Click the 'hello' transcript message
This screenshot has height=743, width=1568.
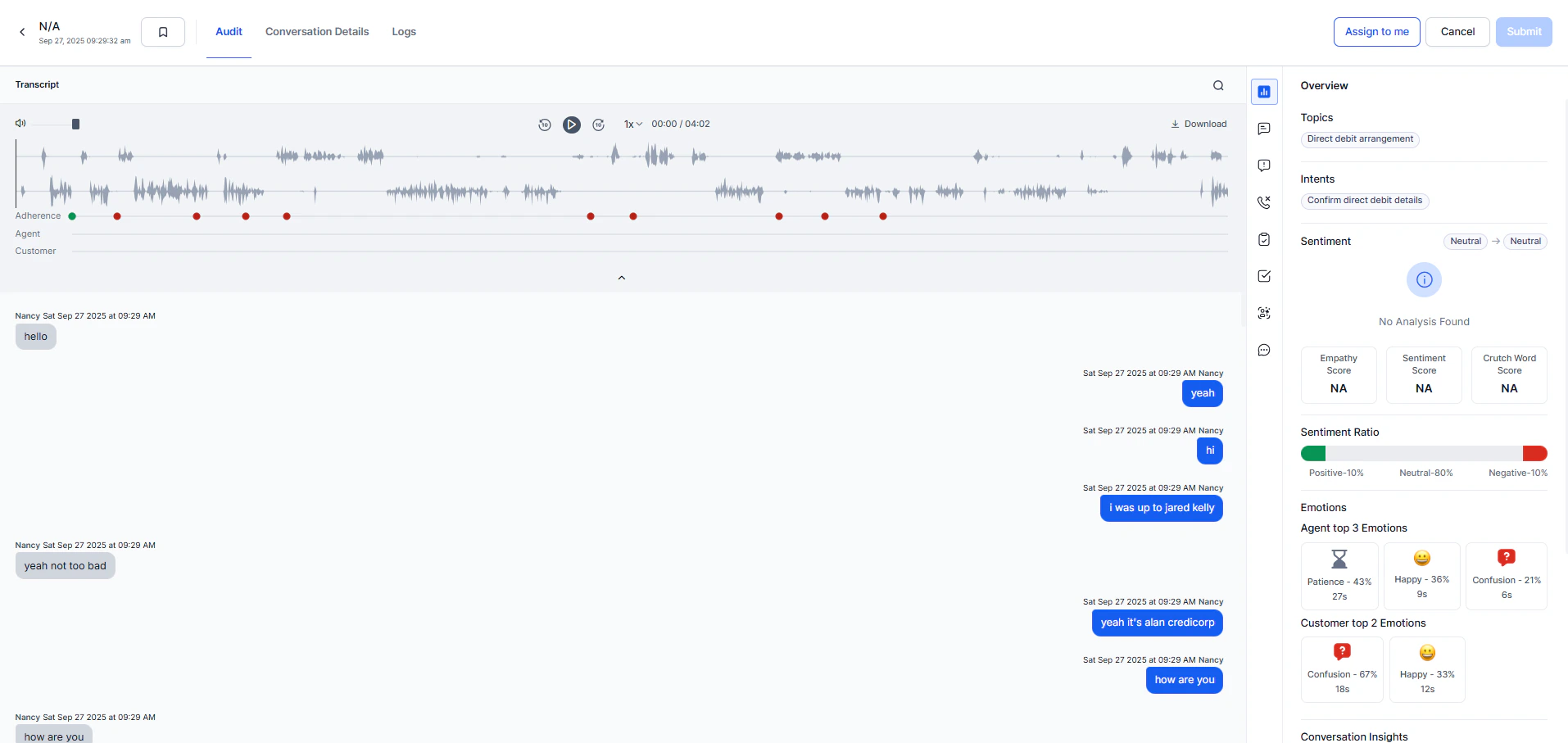(x=36, y=337)
